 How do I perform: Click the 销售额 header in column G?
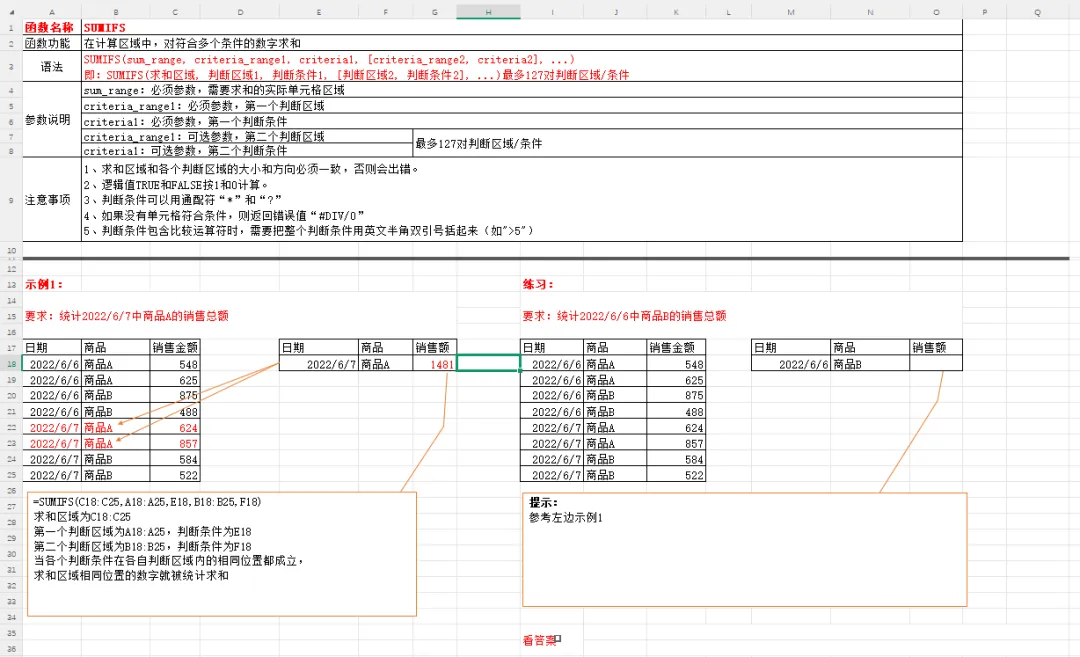point(435,347)
